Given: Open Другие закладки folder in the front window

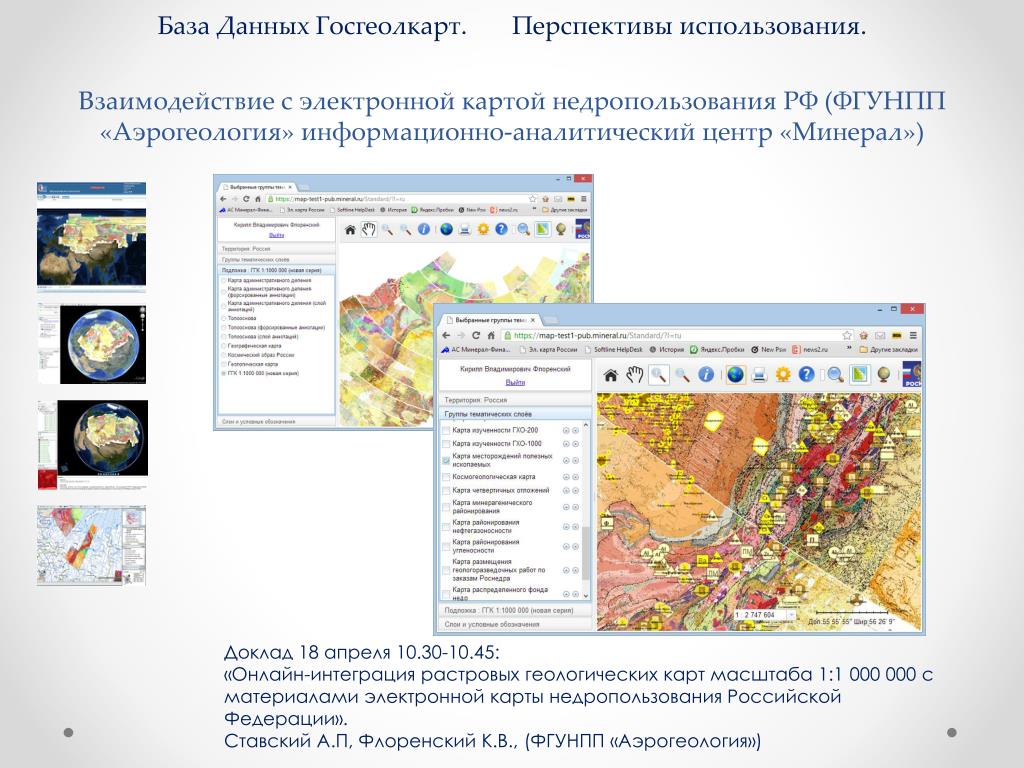Looking at the screenshot, I should tap(888, 349).
